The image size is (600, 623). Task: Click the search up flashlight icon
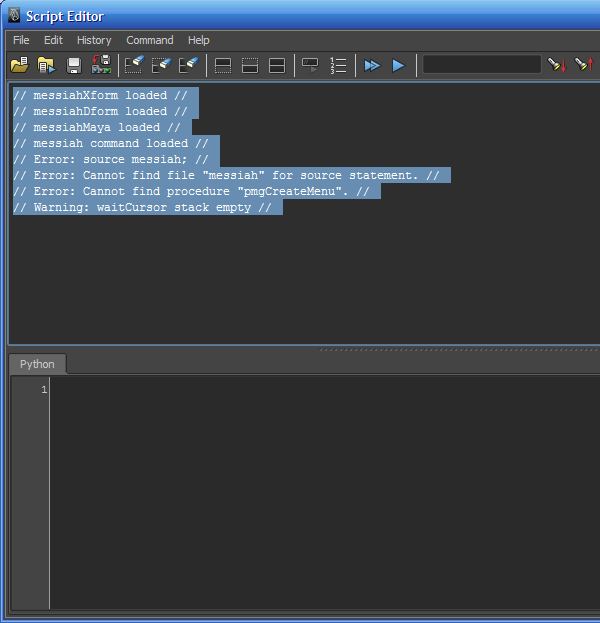click(x=584, y=65)
